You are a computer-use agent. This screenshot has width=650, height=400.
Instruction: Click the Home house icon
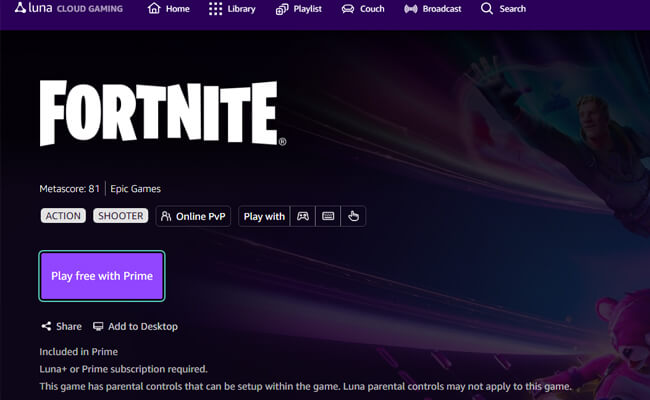pyautogui.click(x=154, y=8)
